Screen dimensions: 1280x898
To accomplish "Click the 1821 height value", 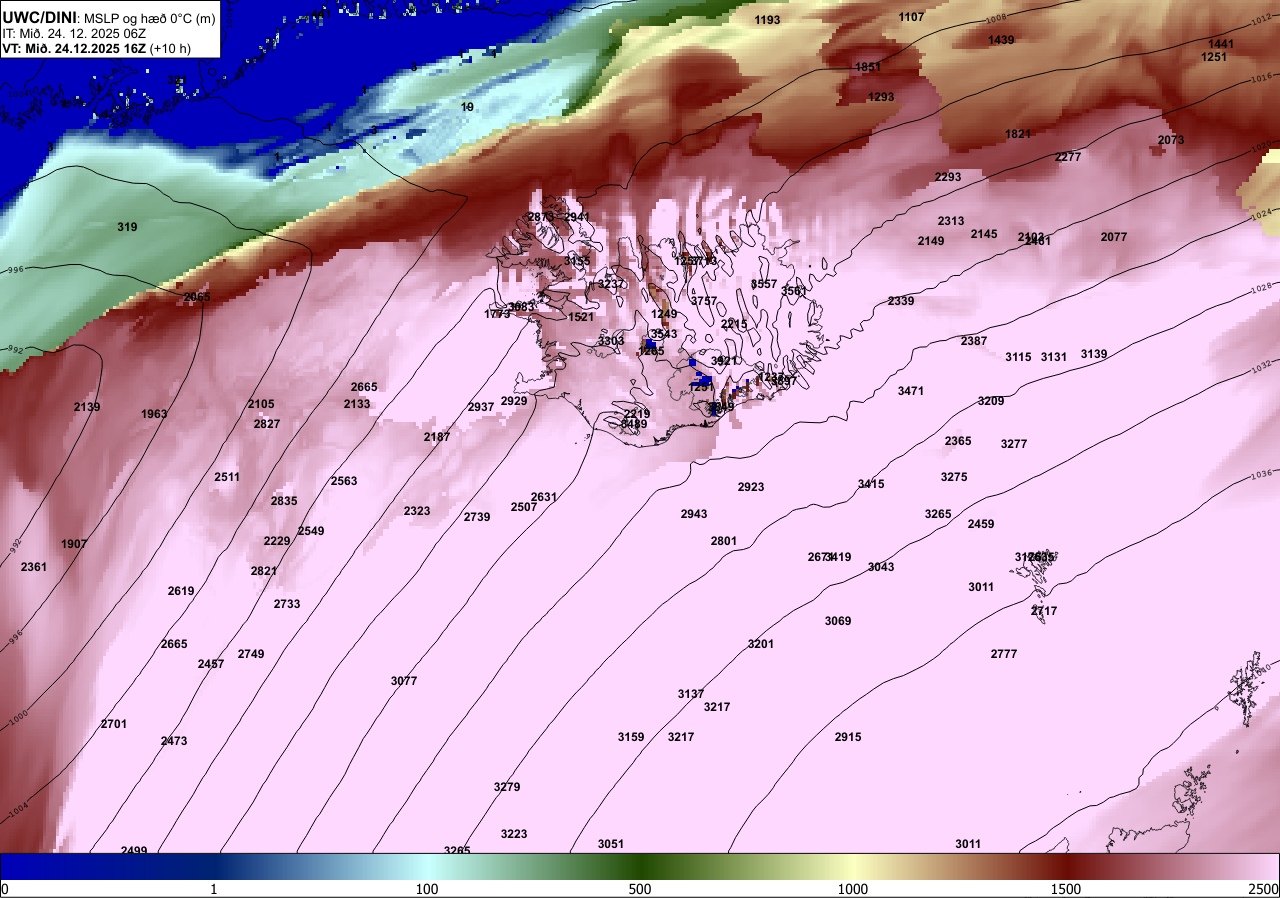I will click(1018, 134).
